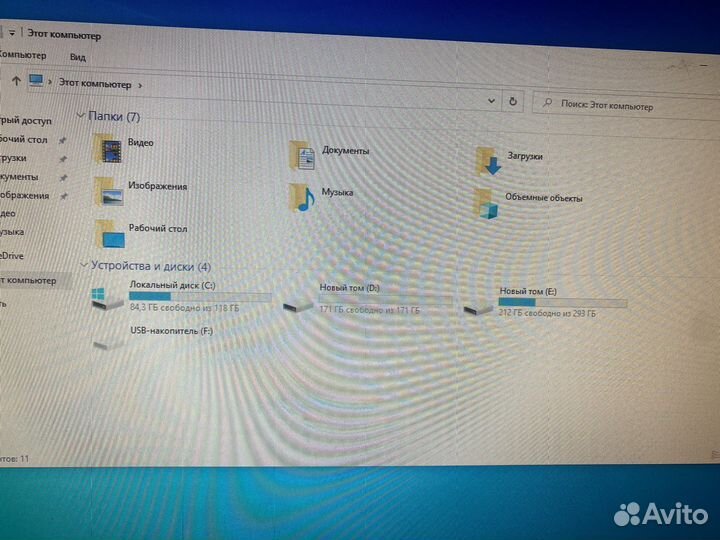Open Локальный диск (C:) drive icon
Screen dimensions: 720x540
103,297
